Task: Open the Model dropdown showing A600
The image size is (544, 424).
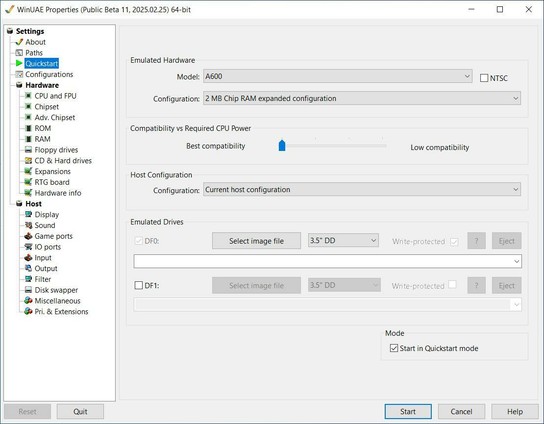Action: tap(338, 76)
